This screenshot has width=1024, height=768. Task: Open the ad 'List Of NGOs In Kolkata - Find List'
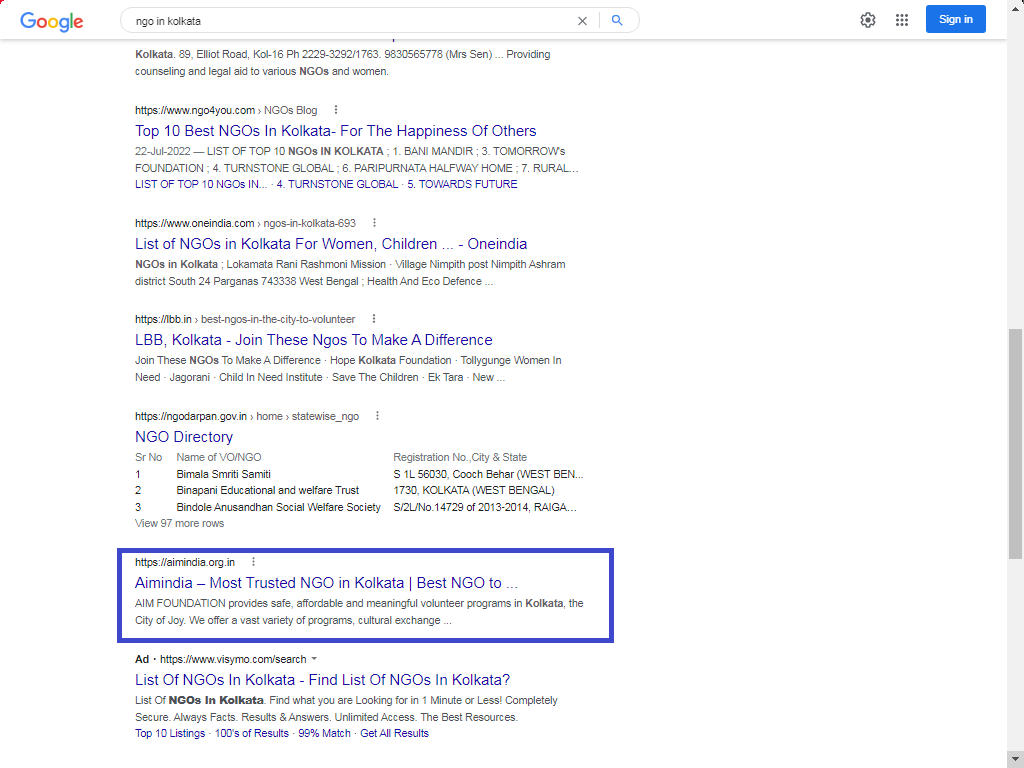(323, 679)
